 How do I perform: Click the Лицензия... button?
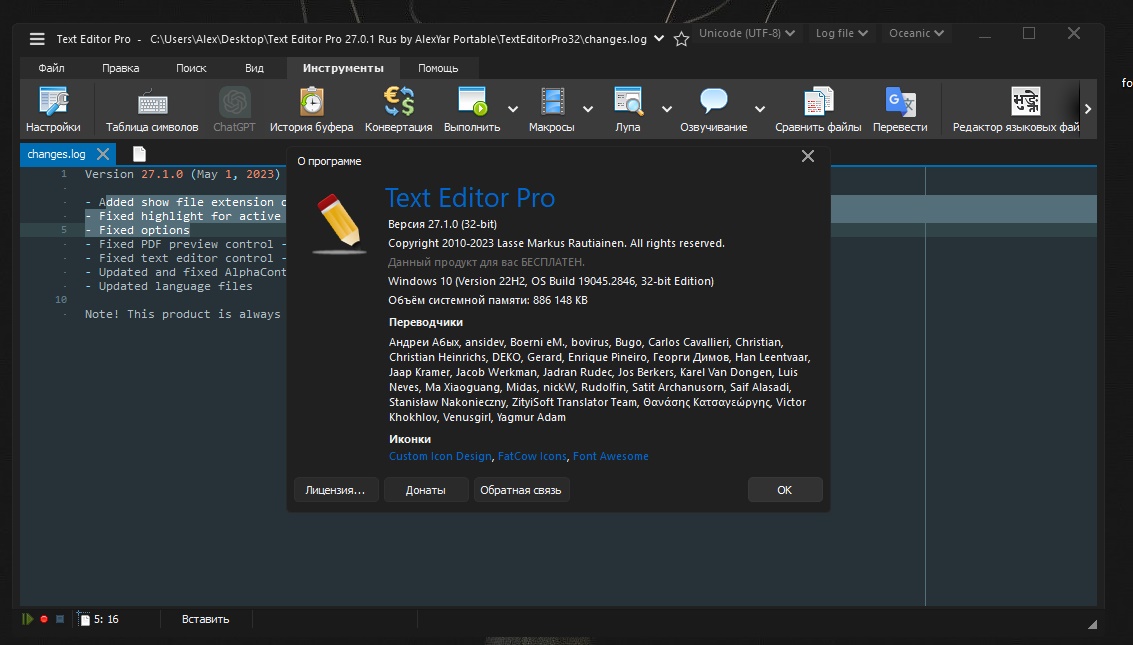click(x=335, y=490)
